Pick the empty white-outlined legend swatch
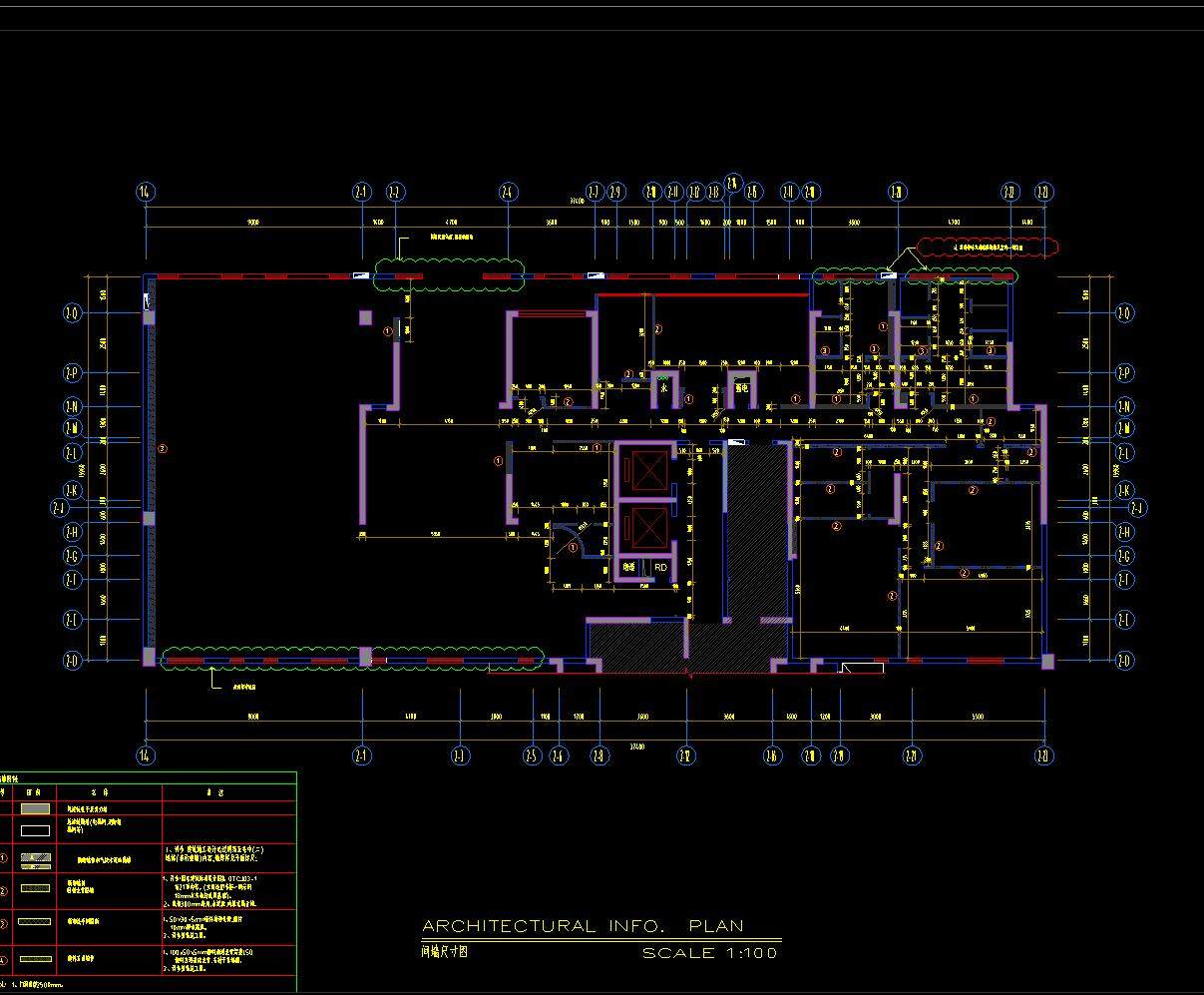This screenshot has height=995, width=1204. click(34, 829)
